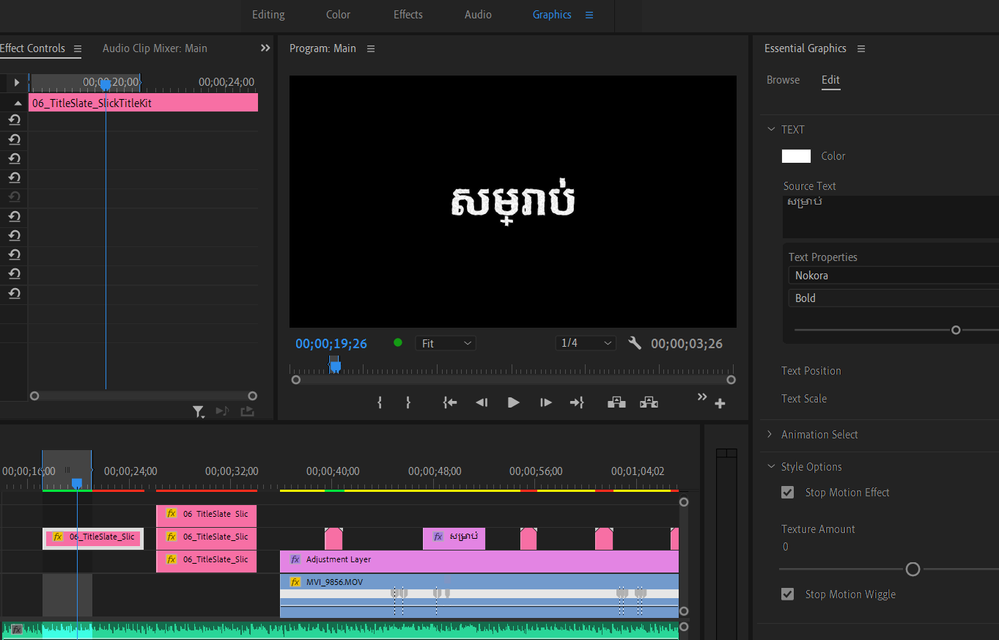This screenshot has height=640, width=999.
Task: Step back one frame
Action: pos(482,402)
